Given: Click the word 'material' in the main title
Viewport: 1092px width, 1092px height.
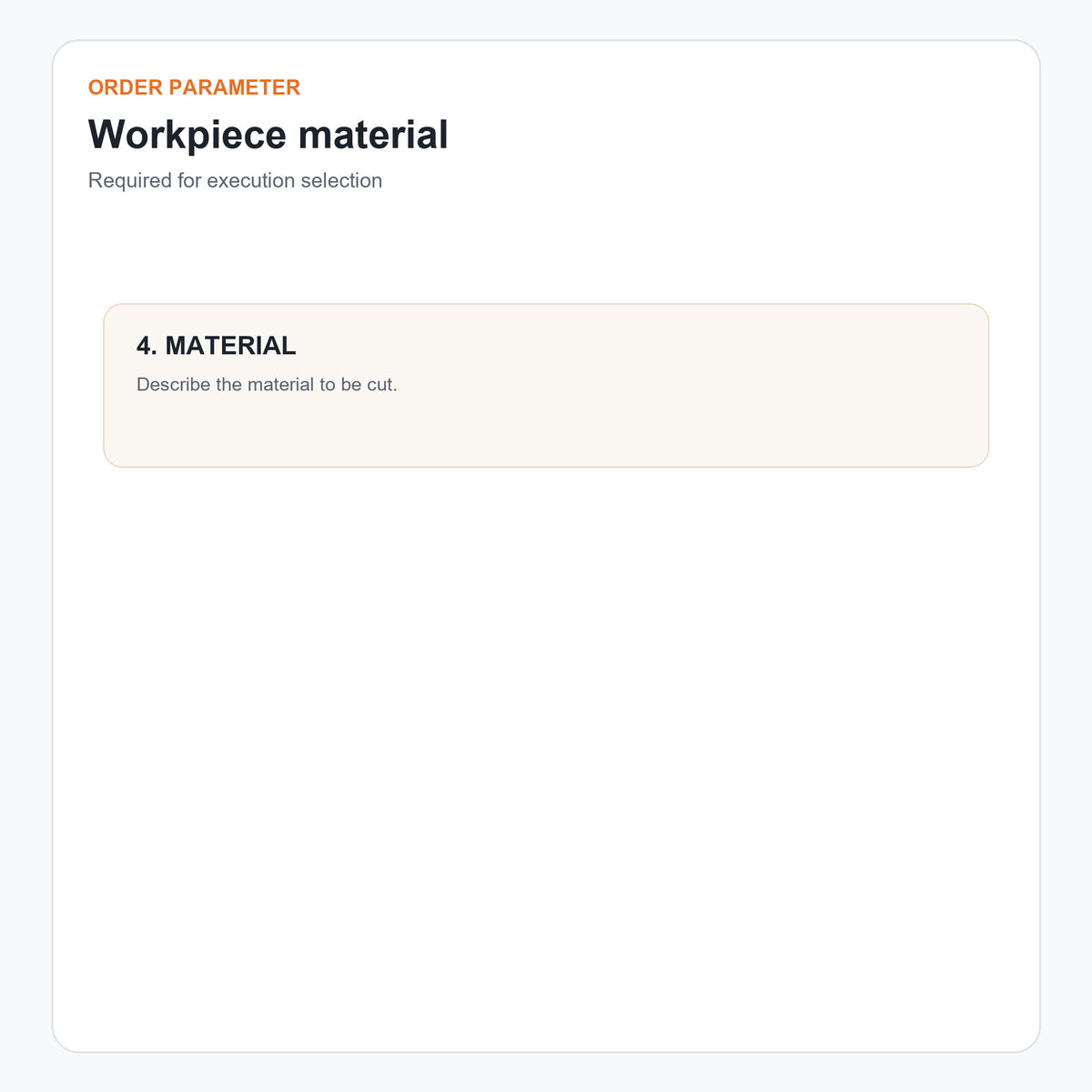Looking at the screenshot, I should pos(373,135).
